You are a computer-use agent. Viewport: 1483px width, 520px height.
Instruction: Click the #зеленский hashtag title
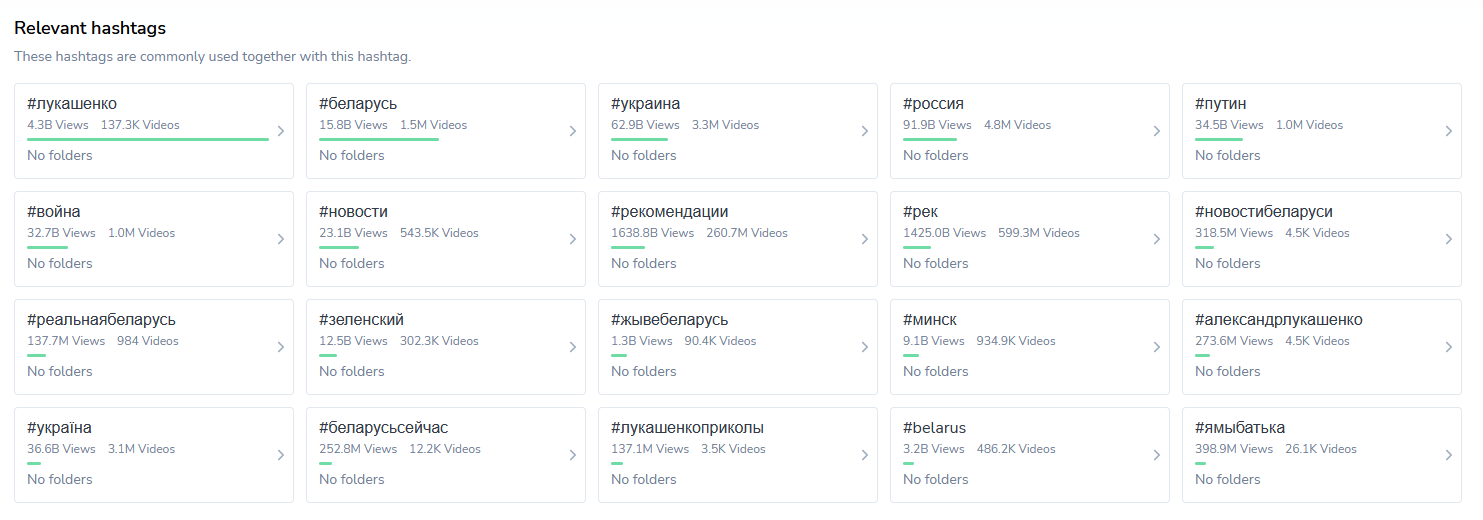(x=361, y=320)
